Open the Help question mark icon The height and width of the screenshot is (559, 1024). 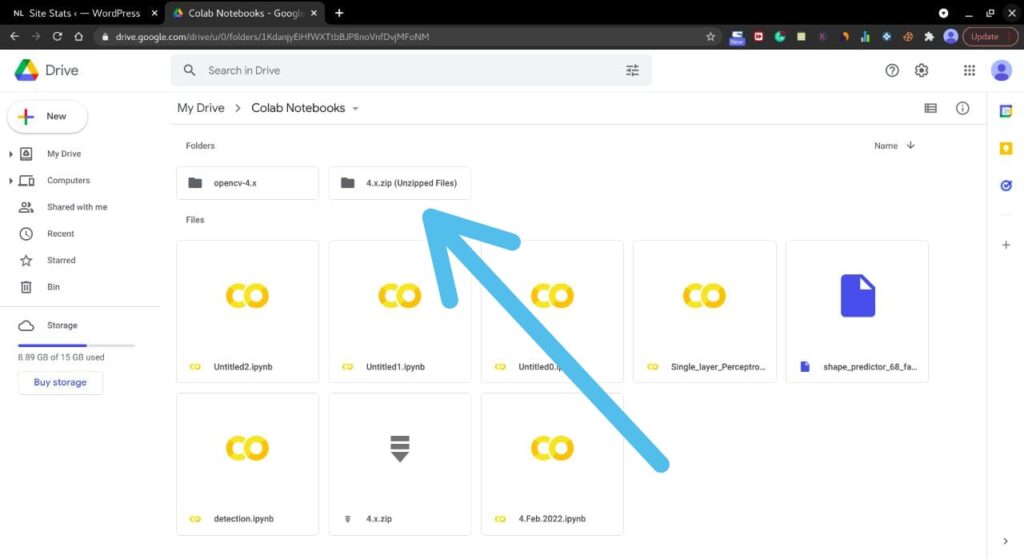[x=892, y=70]
